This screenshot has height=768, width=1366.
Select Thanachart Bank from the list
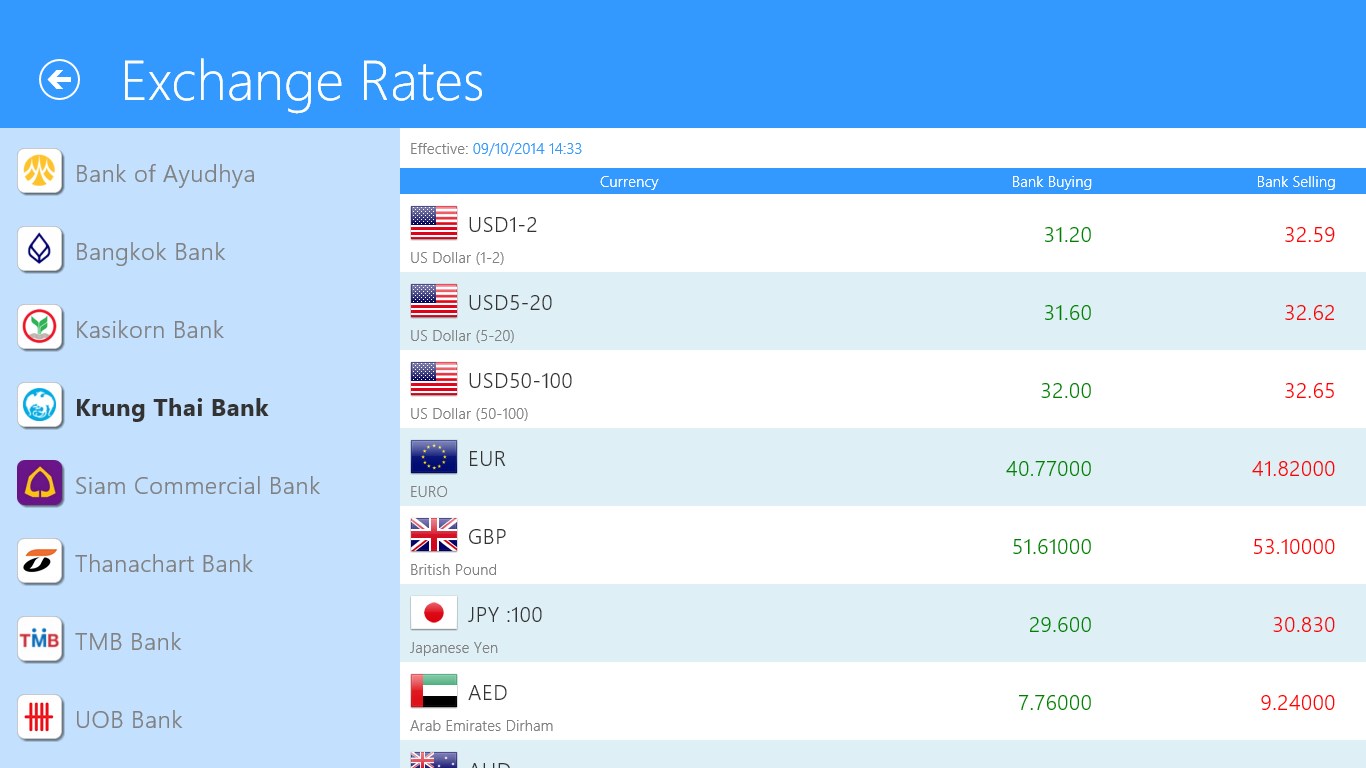tap(164, 564)
